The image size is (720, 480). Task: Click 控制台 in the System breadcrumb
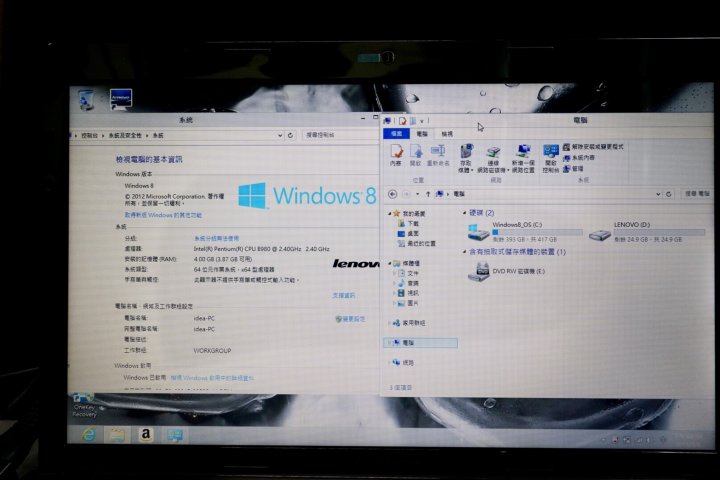coord(89,136)
